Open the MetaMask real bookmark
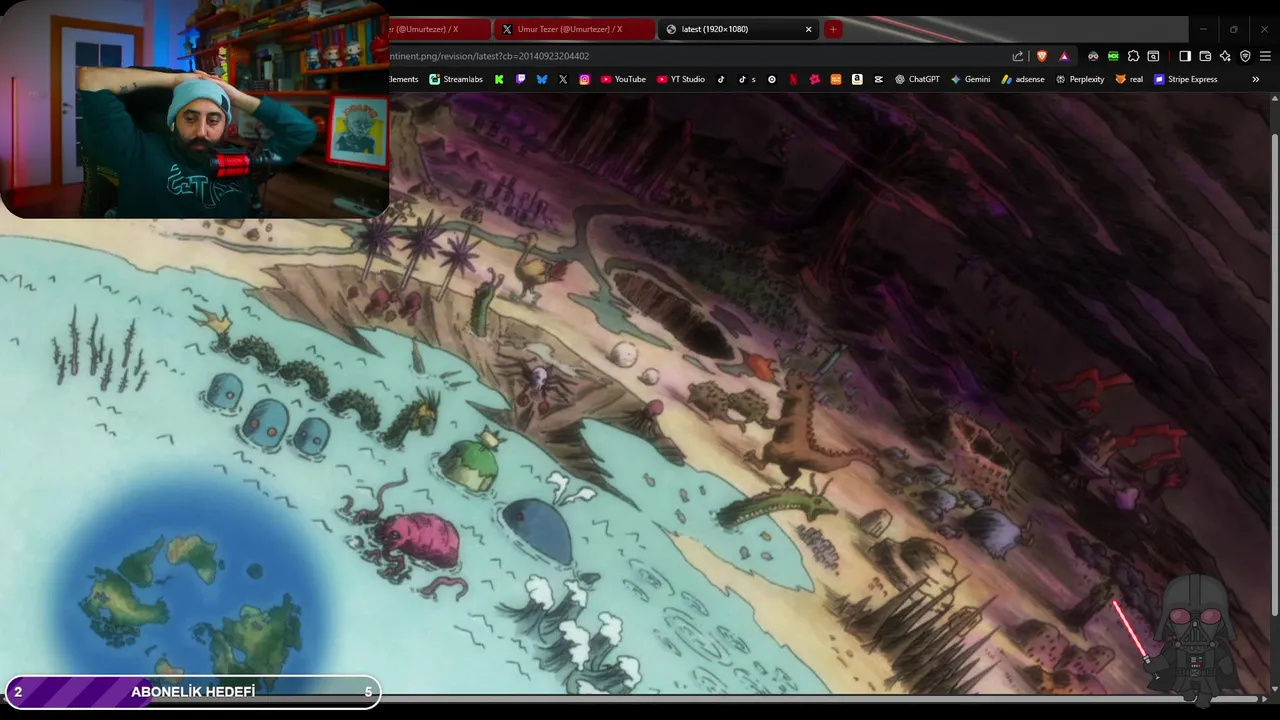Screen dimensions: 1280x720 click(x=1129, y=79)
